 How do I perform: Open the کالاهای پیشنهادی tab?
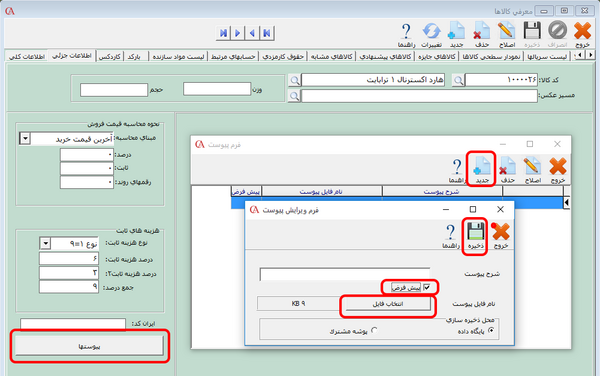pyautogui.click(x=385, y=56)
